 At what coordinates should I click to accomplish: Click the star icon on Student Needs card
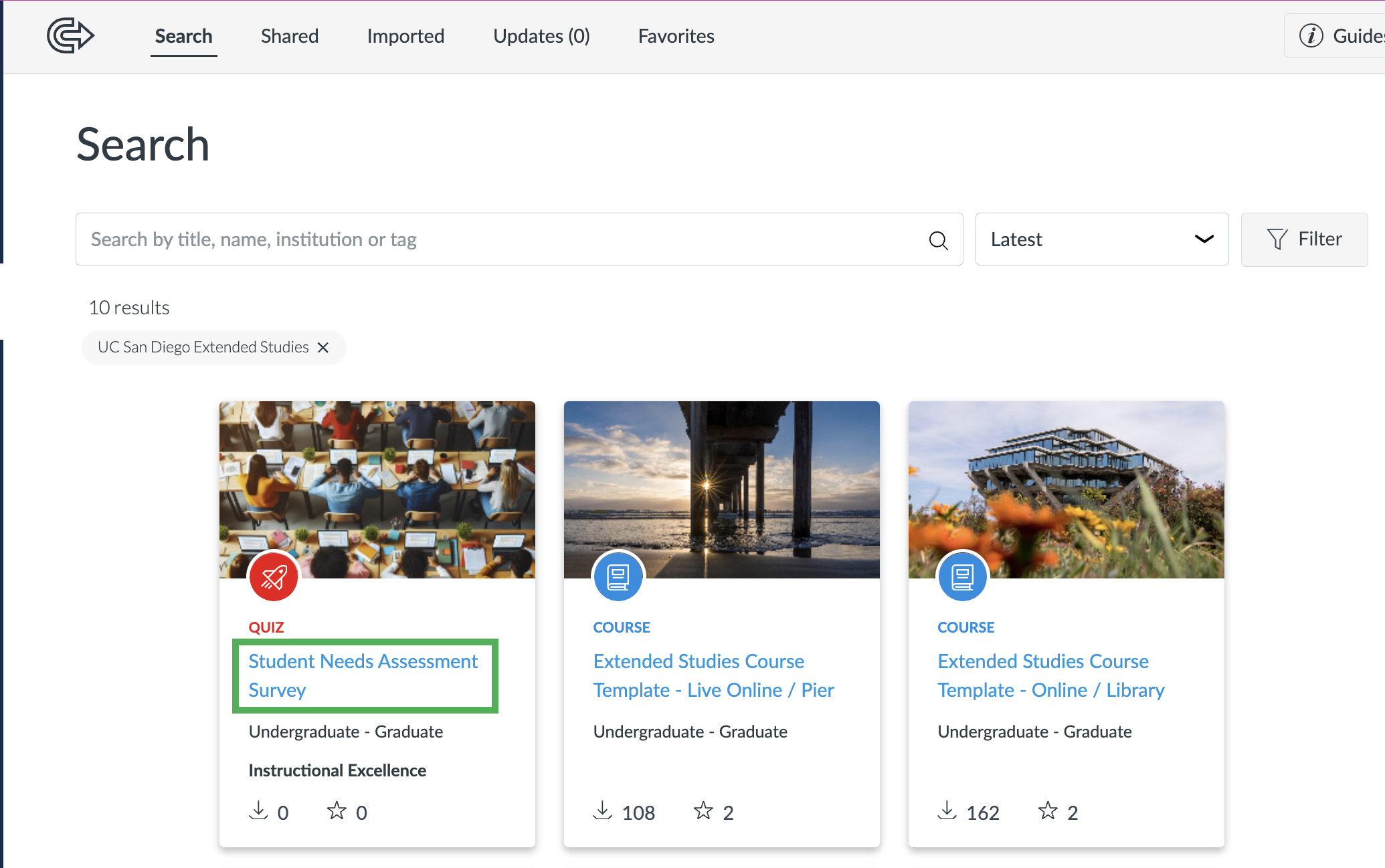[x=337, y=810]
